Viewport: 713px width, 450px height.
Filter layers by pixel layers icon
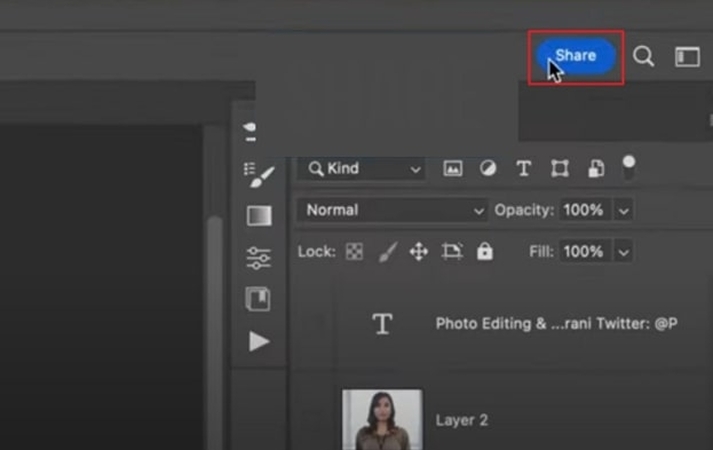[453, 169]
